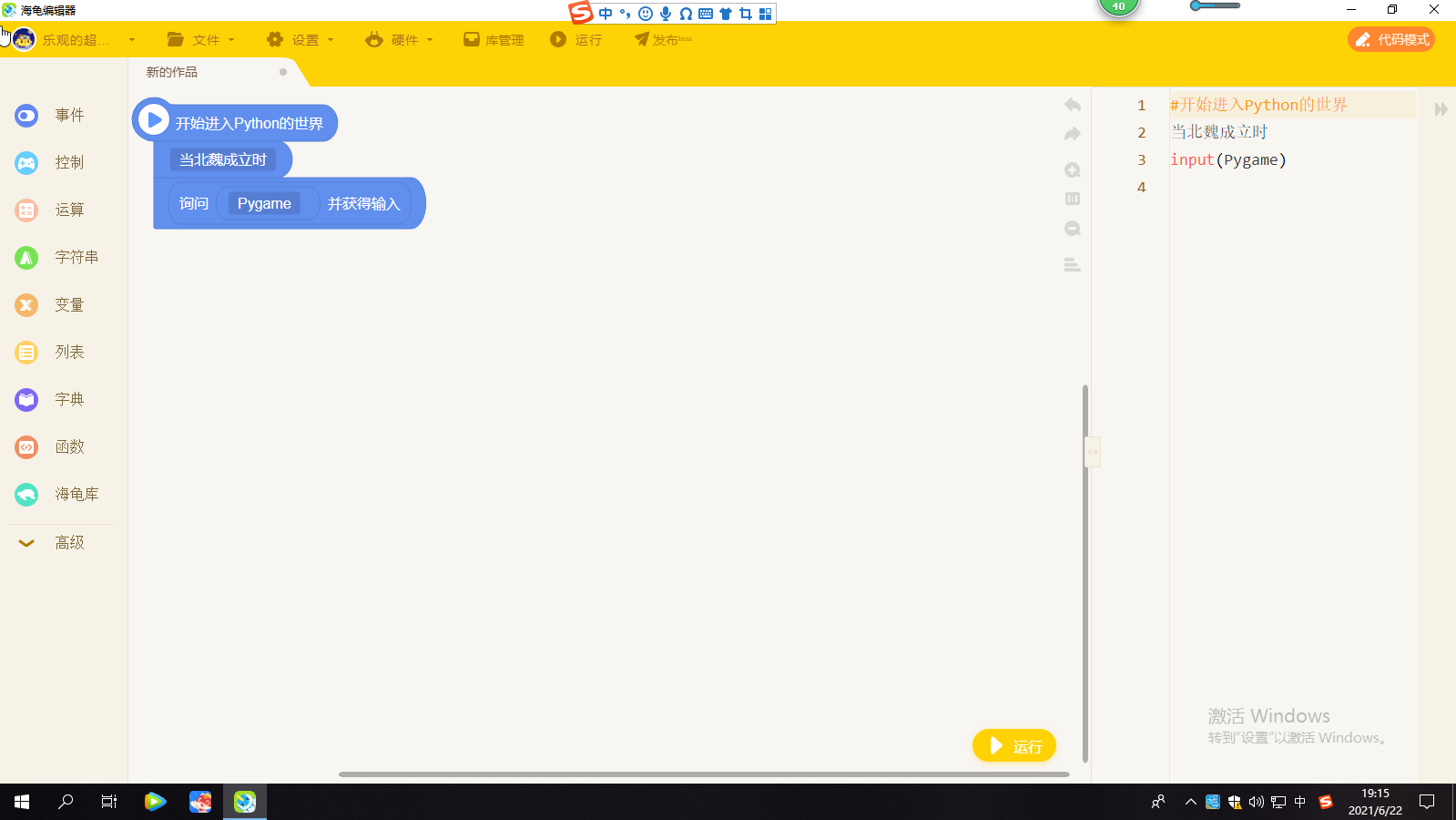
Task: Open the volume control in tray
Action: click(1257, 802)
